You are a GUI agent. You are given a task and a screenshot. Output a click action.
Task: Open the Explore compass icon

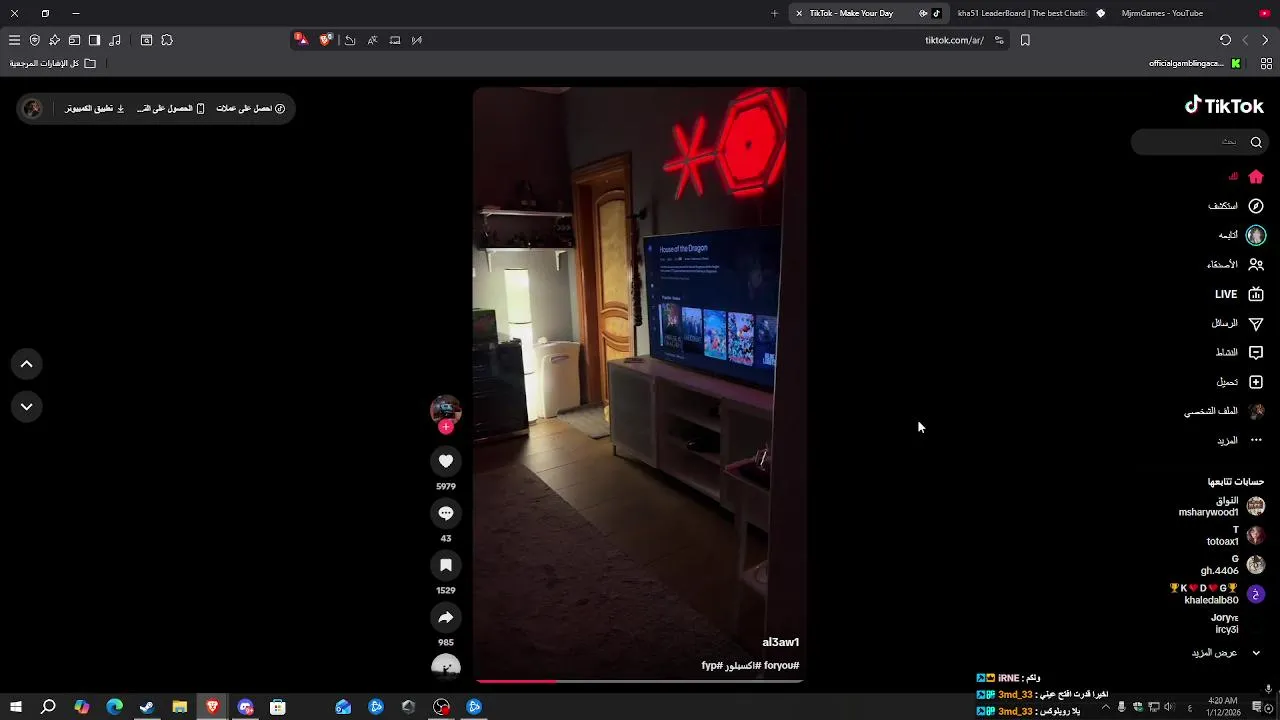coord(1256,206)
